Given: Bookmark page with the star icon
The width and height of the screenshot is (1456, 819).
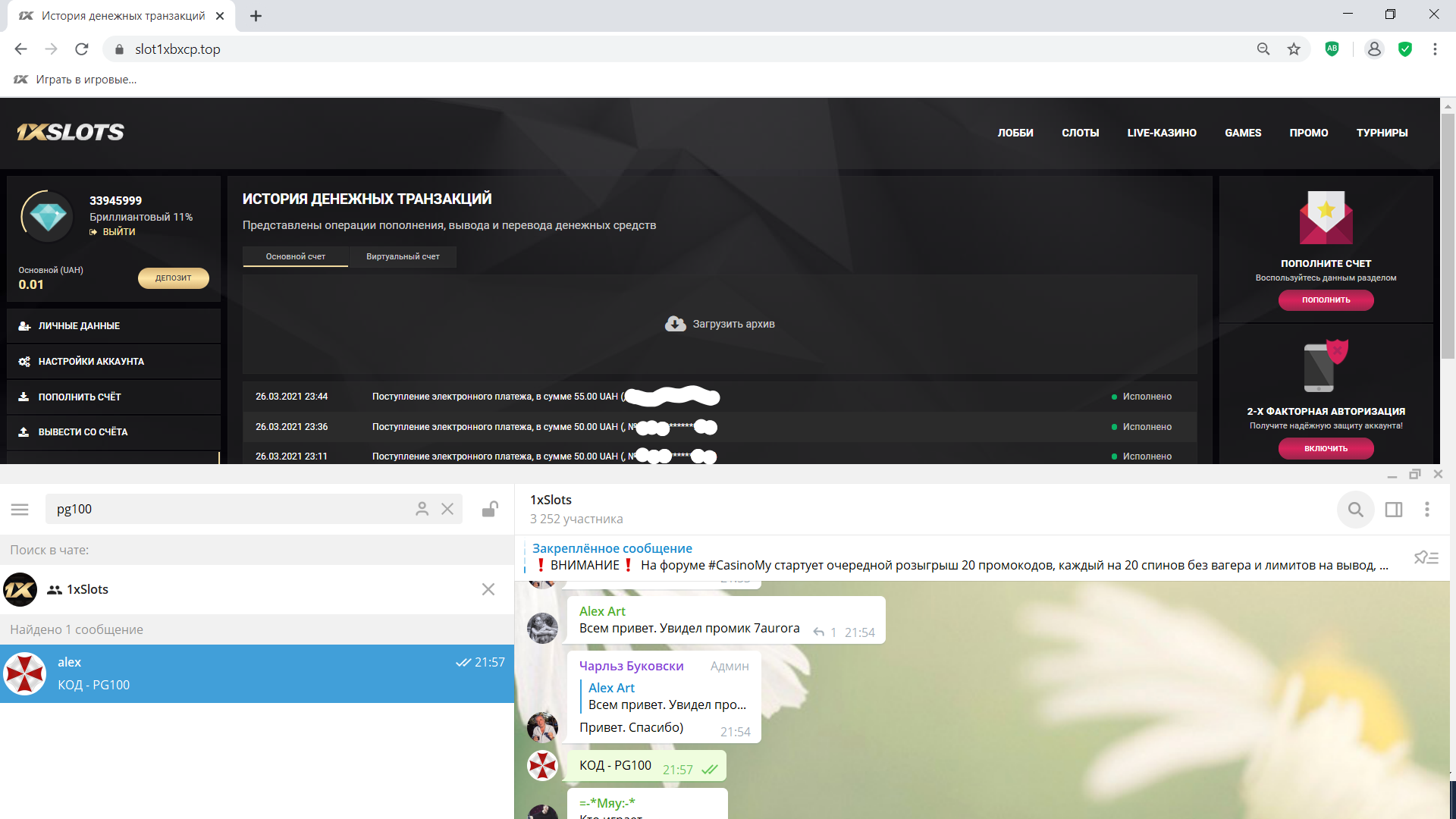Looking at the screenshot, I should tap(1294, 49).
